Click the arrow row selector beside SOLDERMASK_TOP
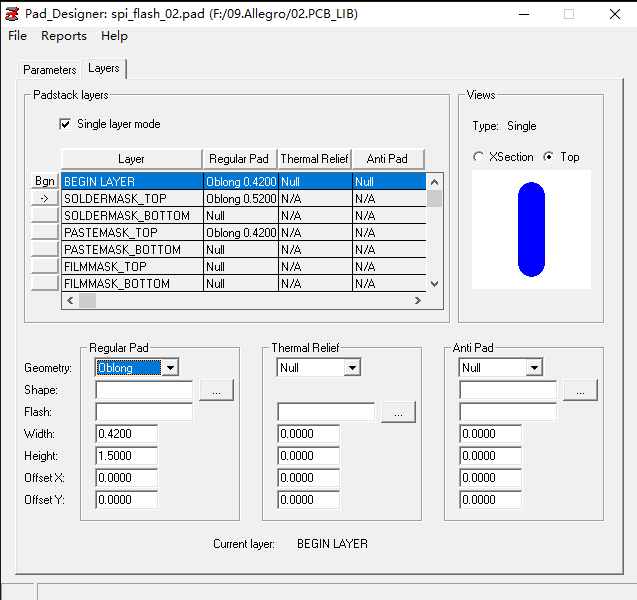The width and height of the screenshot is (637, 600). (x=44, y=199)
